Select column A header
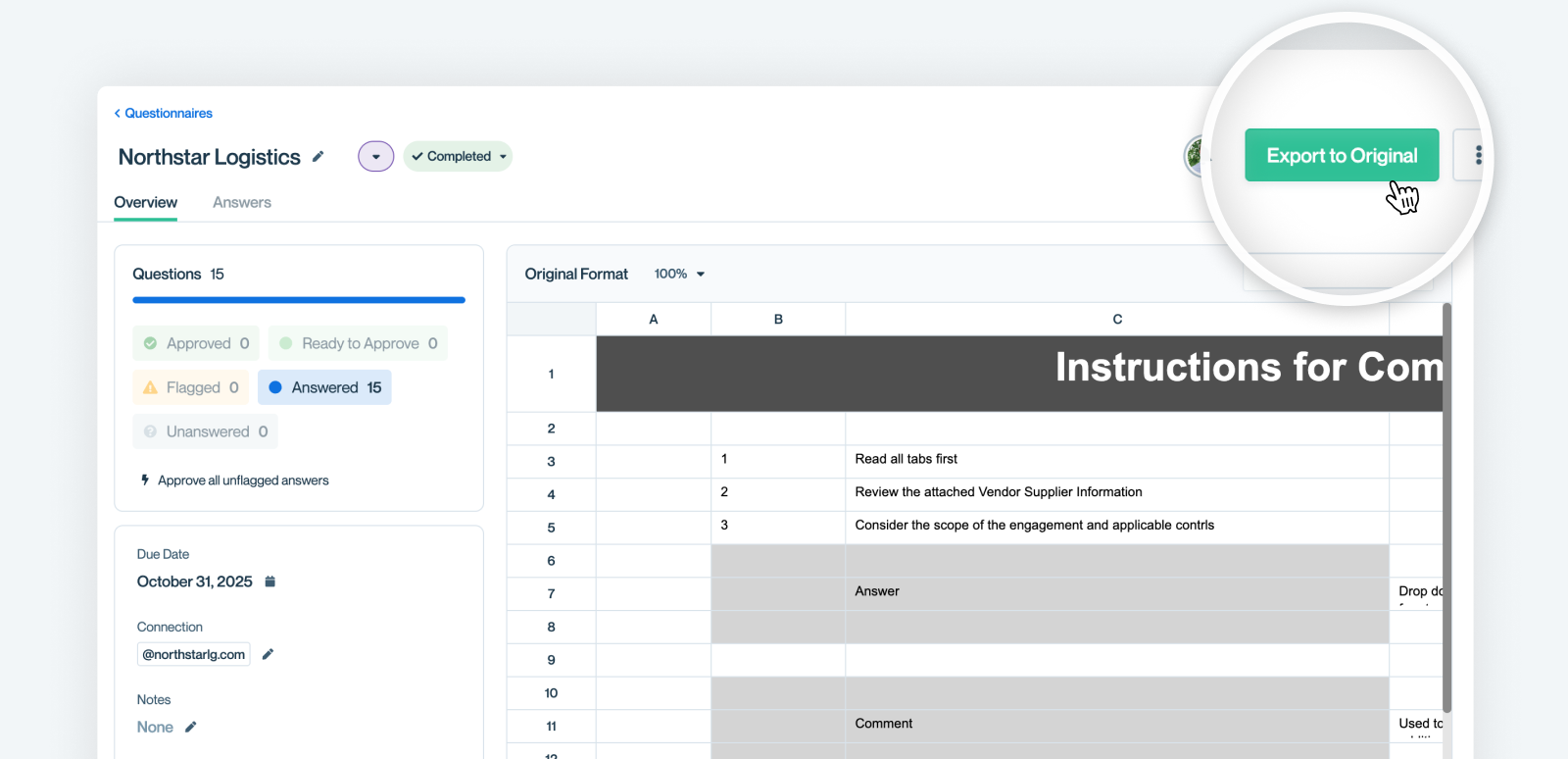1568x759 pixels. click(654, 320)
